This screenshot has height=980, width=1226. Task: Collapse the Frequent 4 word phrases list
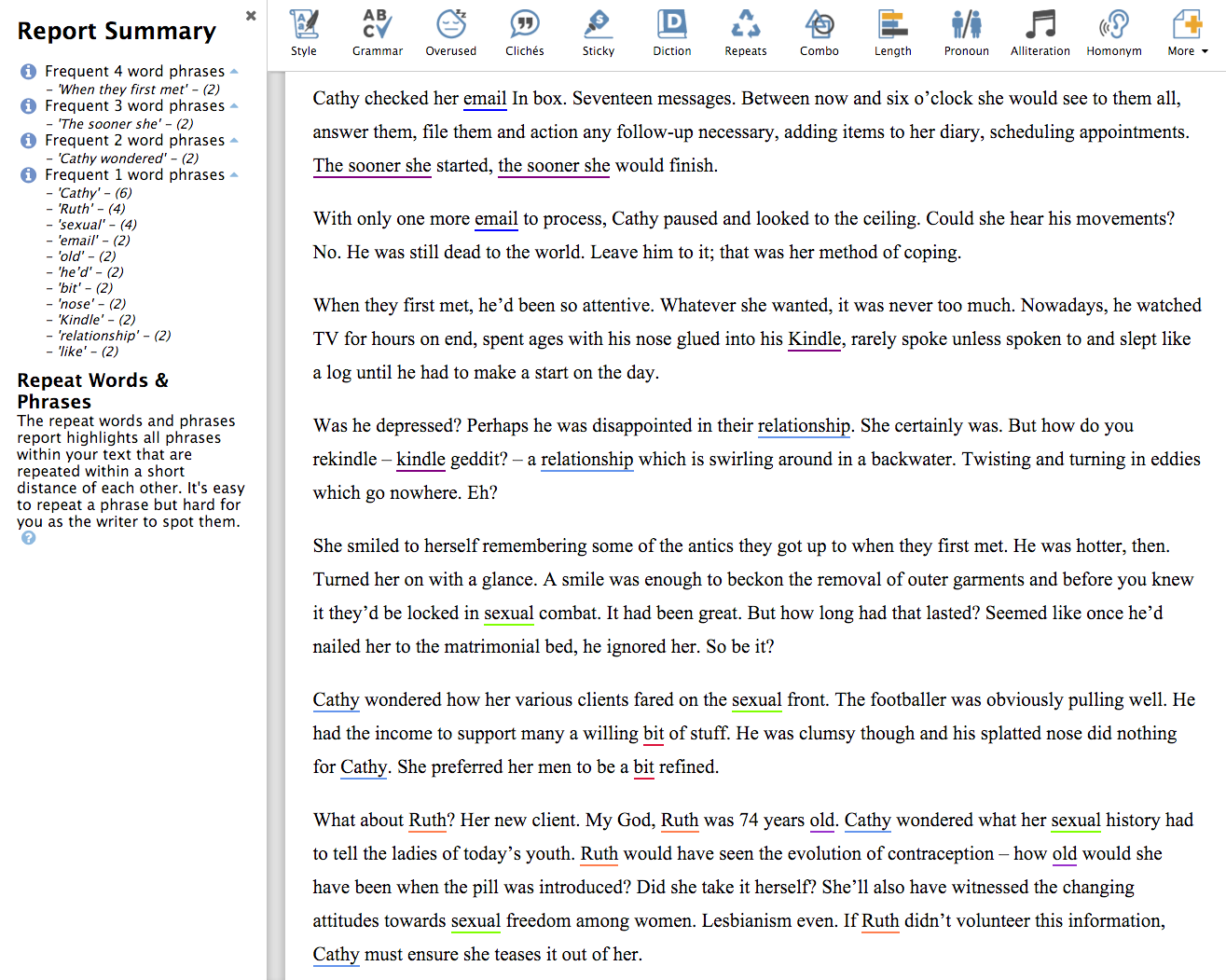(234, 72)
